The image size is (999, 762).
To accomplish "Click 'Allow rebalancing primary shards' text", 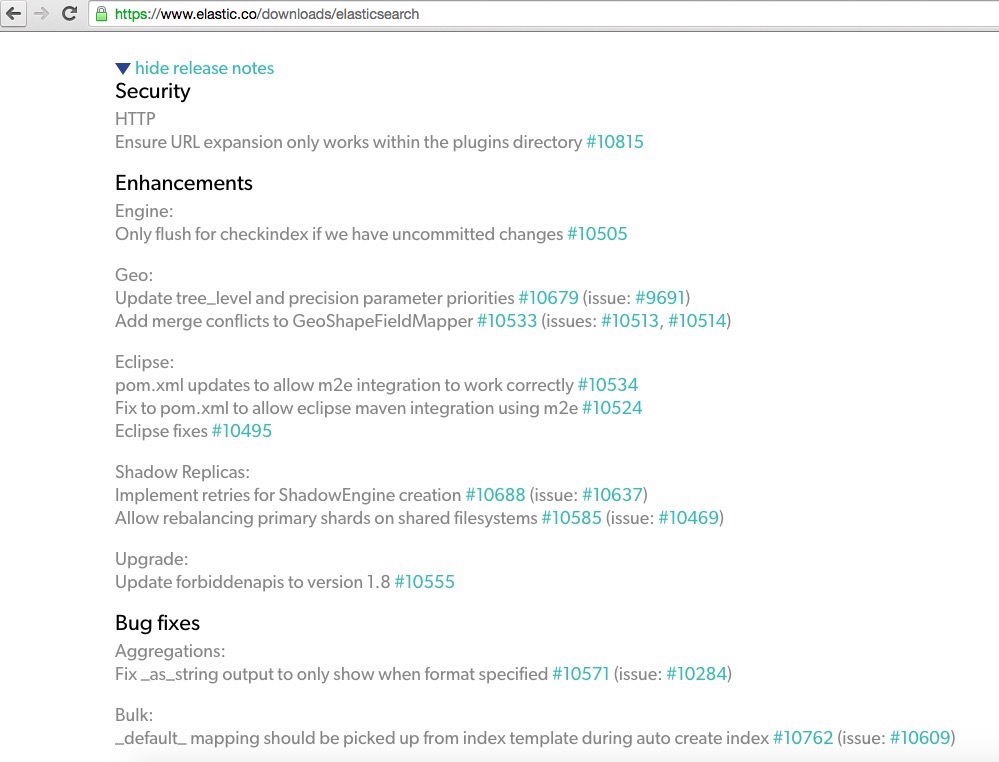I will pyautogui.click(x=243, y=517).
